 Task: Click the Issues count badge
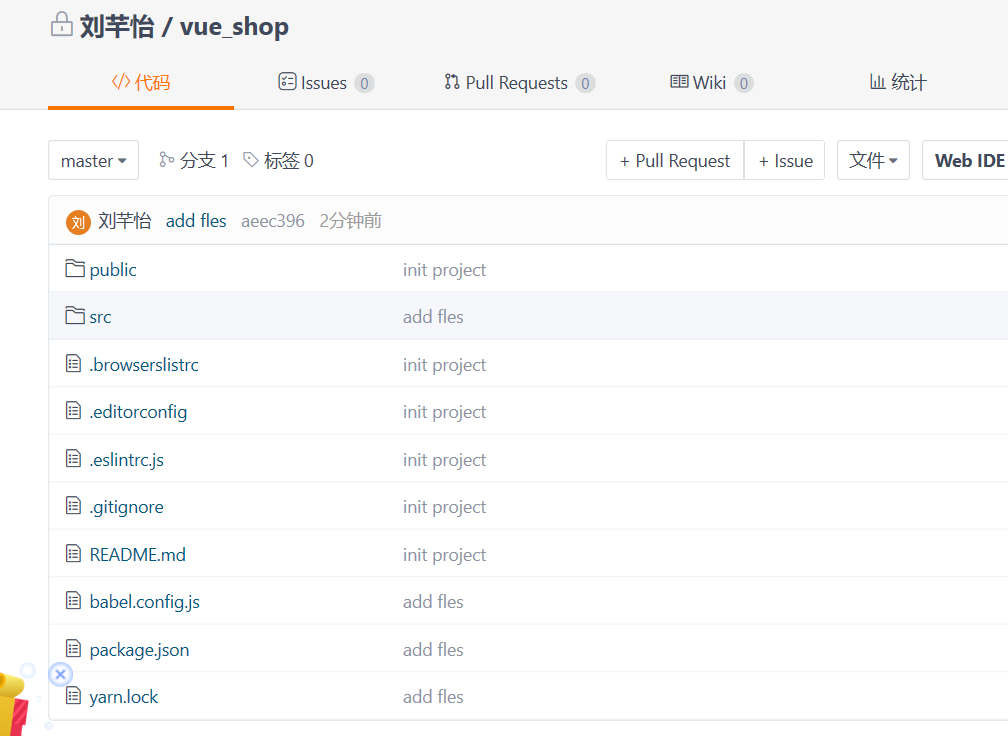click(364, 84)
